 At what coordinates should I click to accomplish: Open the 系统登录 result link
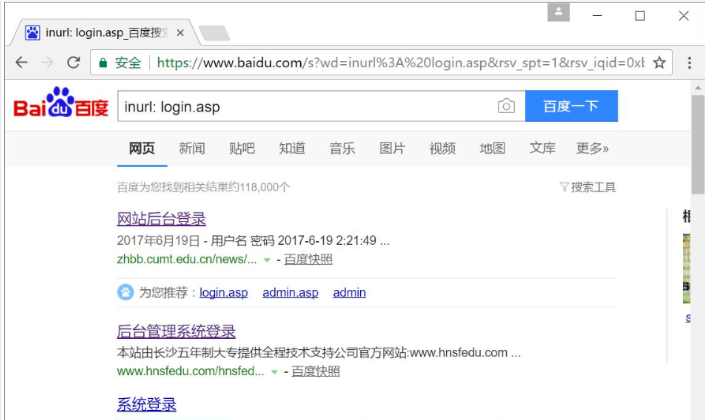147,404
